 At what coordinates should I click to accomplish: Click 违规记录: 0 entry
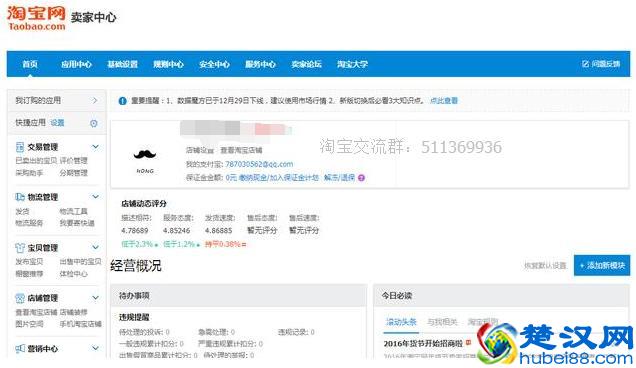pos(297,332)
